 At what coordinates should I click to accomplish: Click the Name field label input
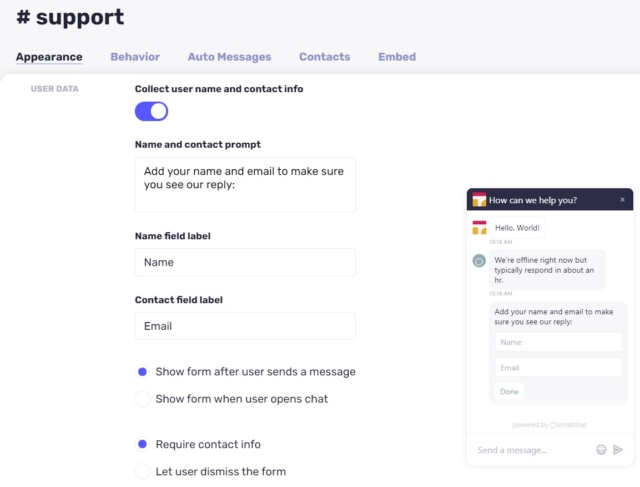point(245,262)
